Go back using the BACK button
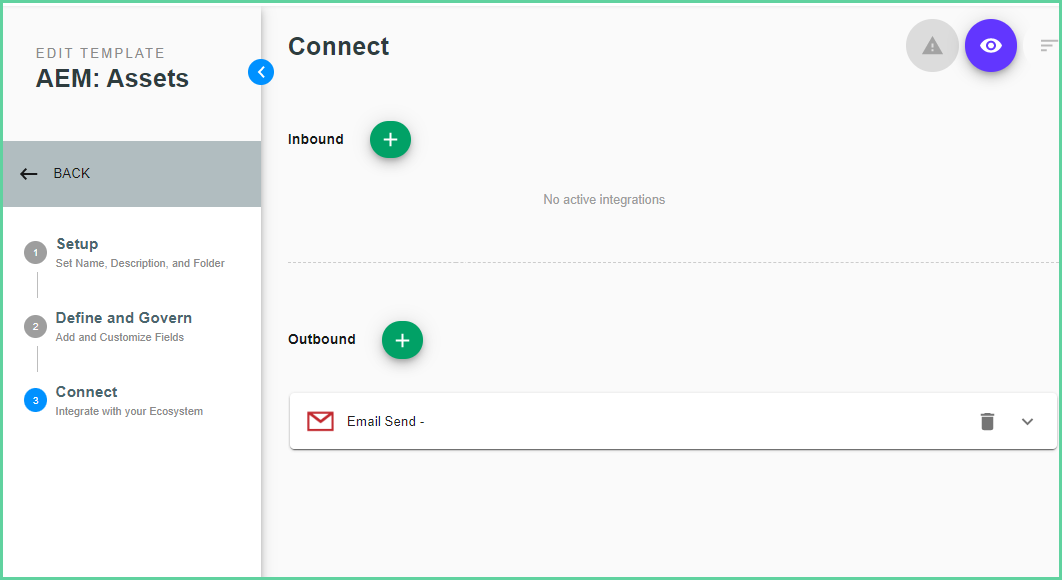 click(132, 173)
